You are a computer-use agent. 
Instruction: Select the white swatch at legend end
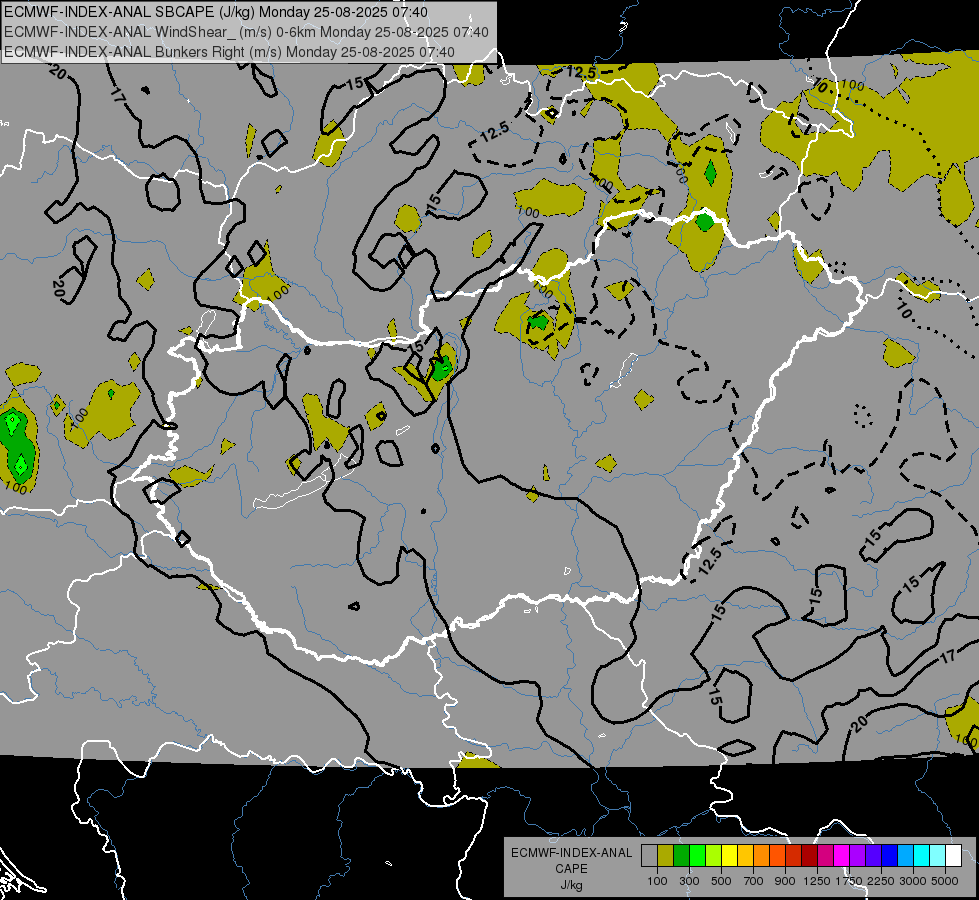coord(953,856)
